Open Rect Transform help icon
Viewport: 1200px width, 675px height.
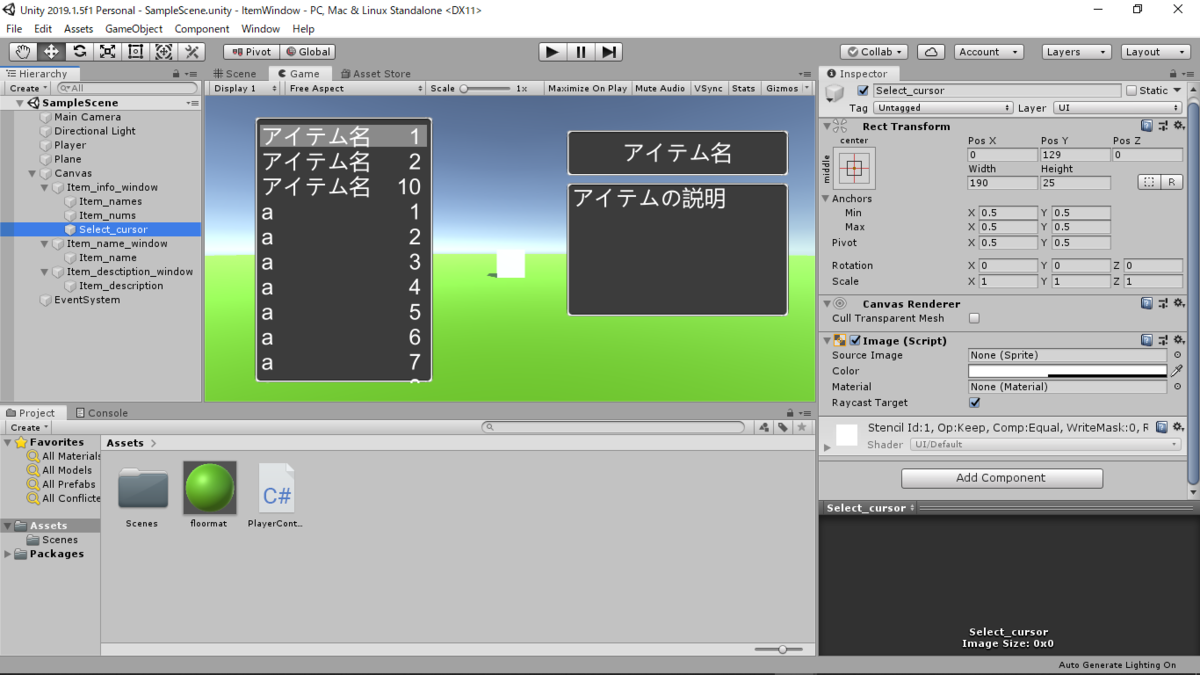point(1147,126)
